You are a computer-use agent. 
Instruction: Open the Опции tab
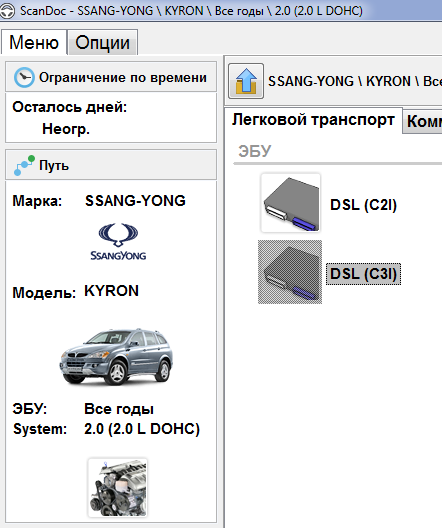point(102,42)
